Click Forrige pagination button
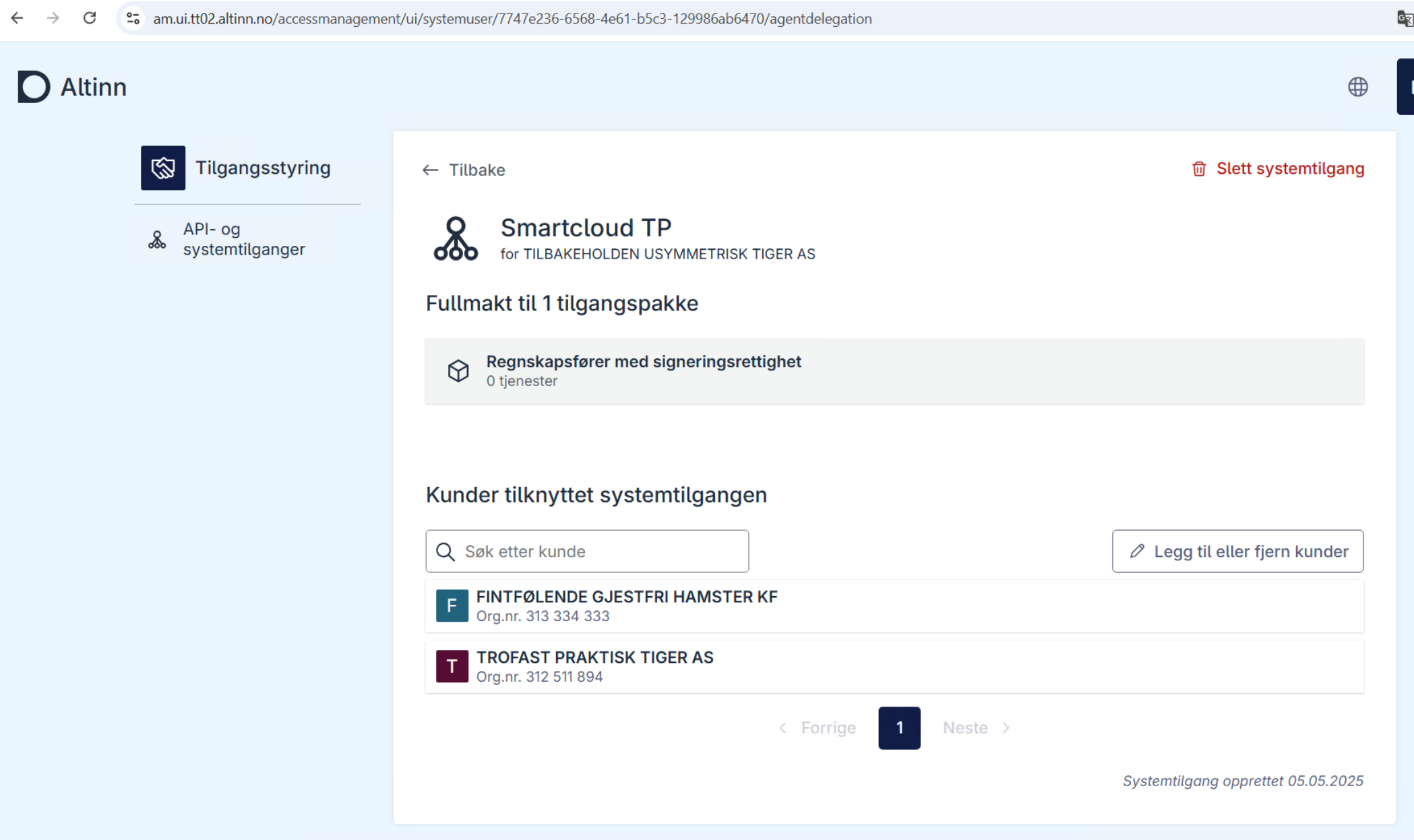1414x840 pixels. [817, 728]
